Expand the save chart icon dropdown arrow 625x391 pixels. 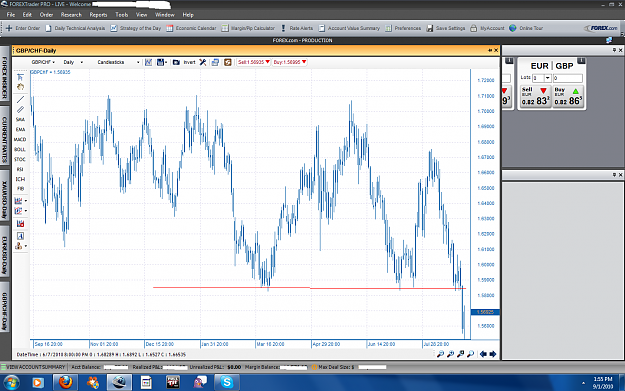[x=166, y=63]
